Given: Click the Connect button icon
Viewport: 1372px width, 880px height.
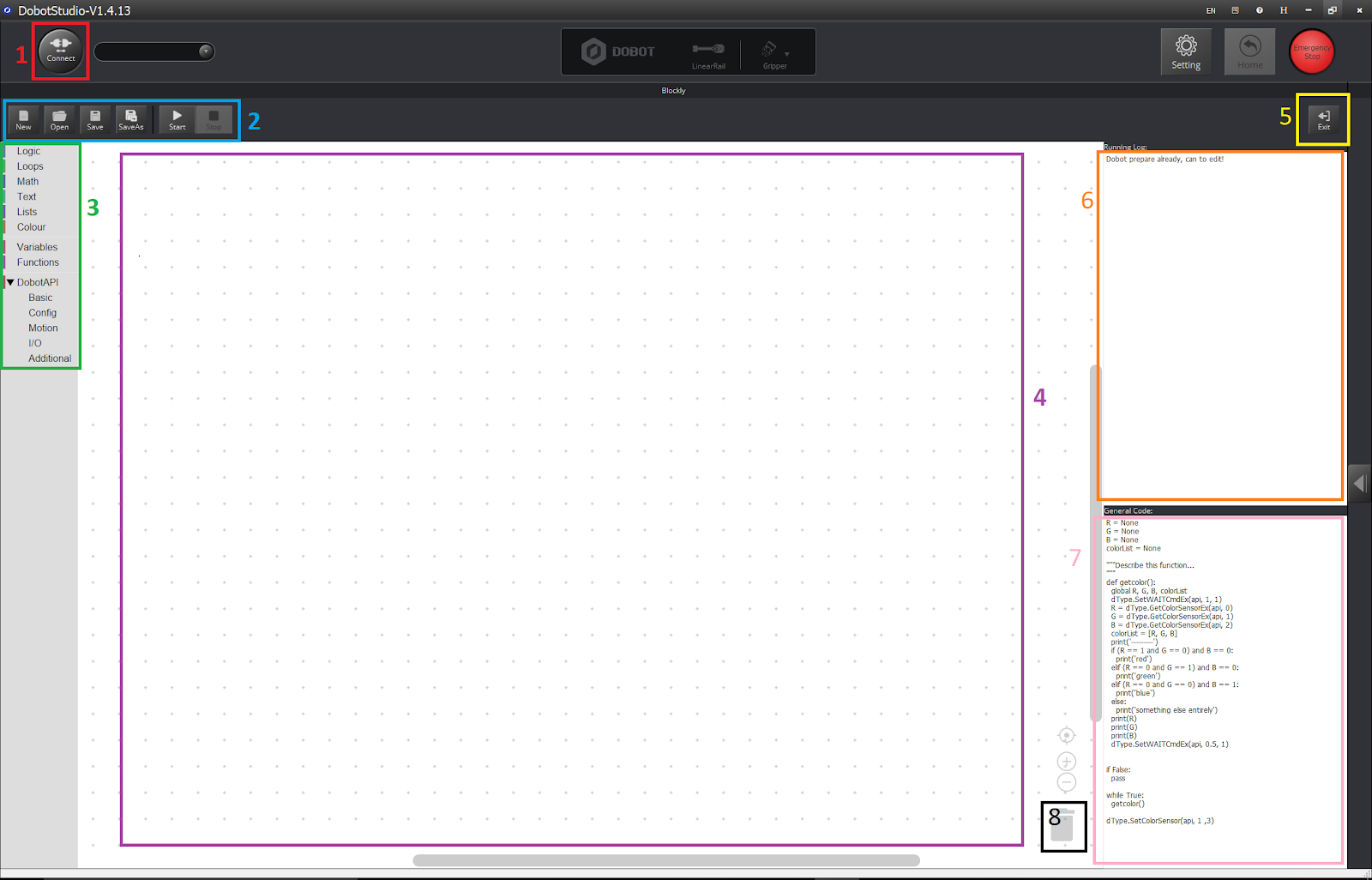Looking at the screenshot, I should tap(60, 50).
